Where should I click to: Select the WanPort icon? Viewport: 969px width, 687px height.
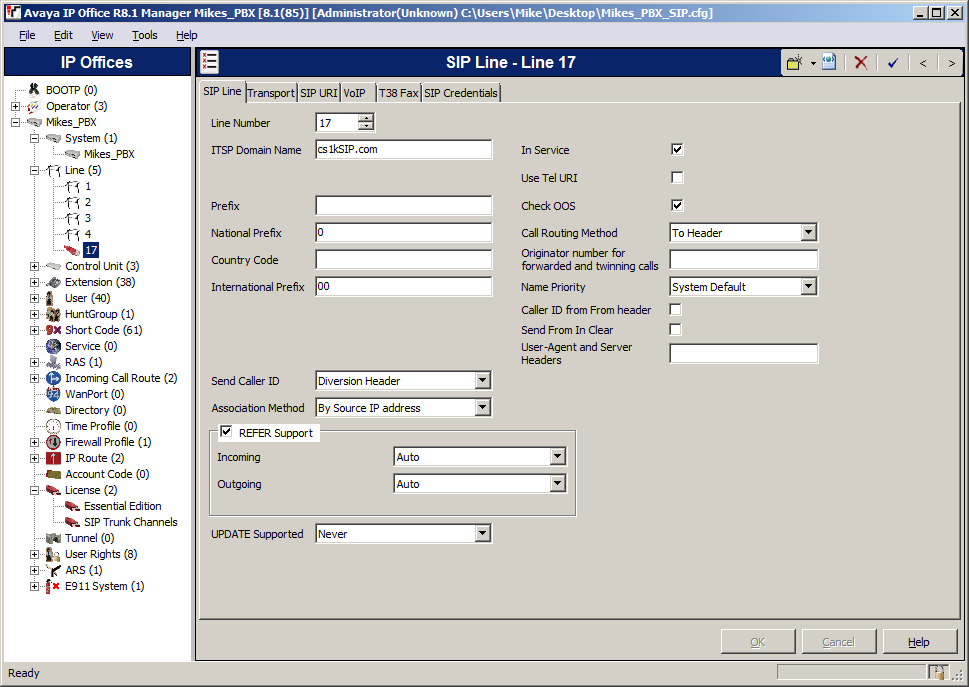pyautogui.click(x=54, y=394)
